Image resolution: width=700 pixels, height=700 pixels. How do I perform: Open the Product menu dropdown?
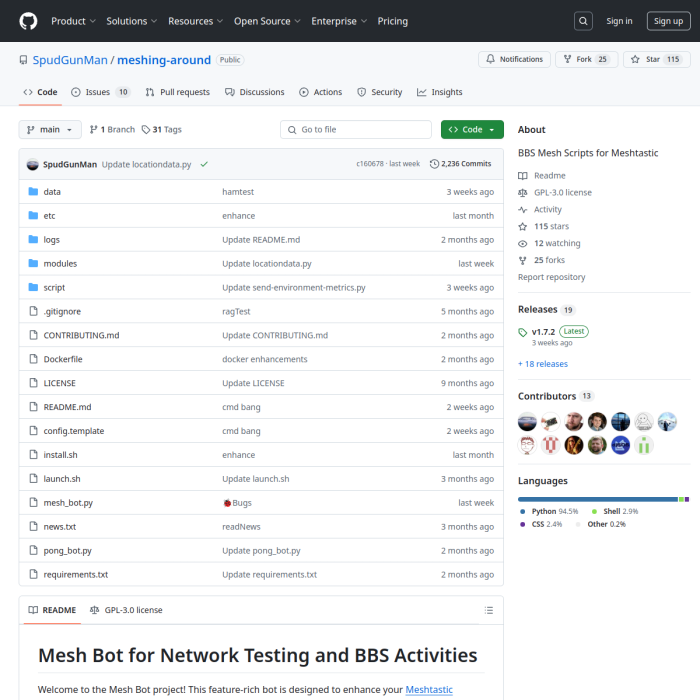[x=73, y=21]
